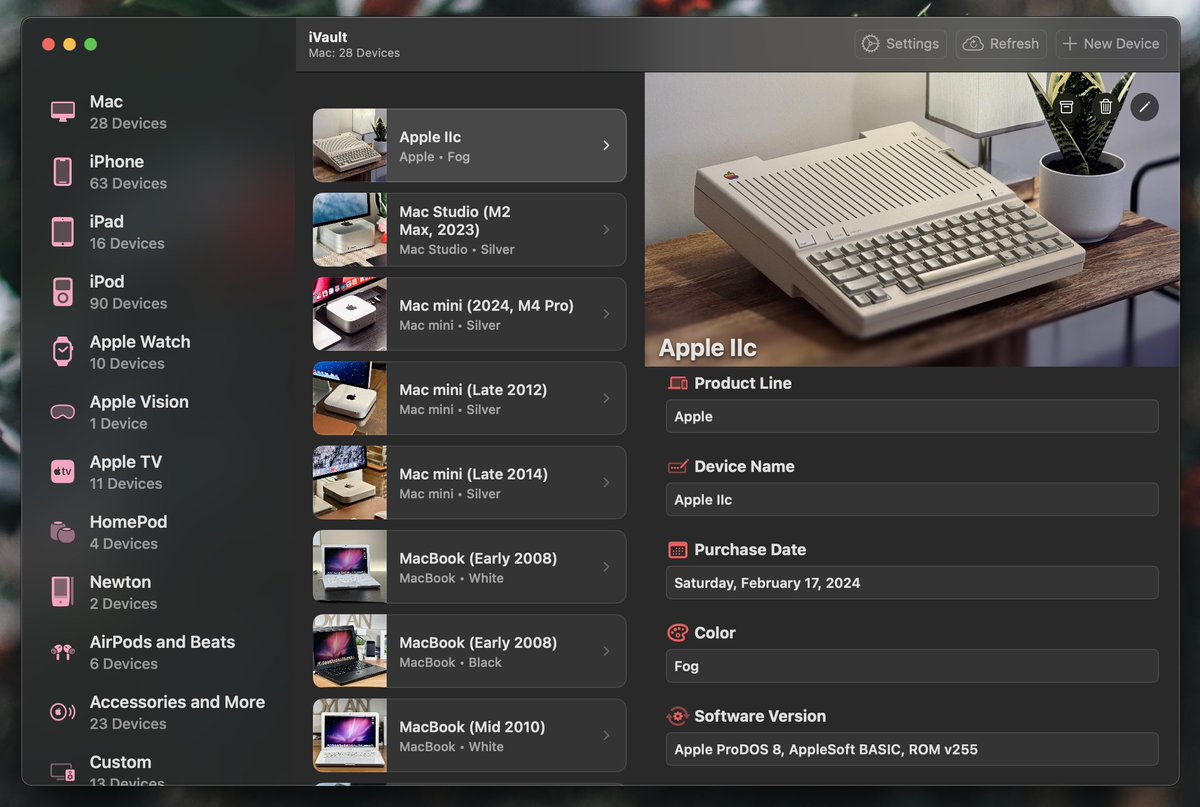The height and width of the screenshot is (807, 1200).
Task: Select Newton 2 Devices category
Action: coord(160,592)
